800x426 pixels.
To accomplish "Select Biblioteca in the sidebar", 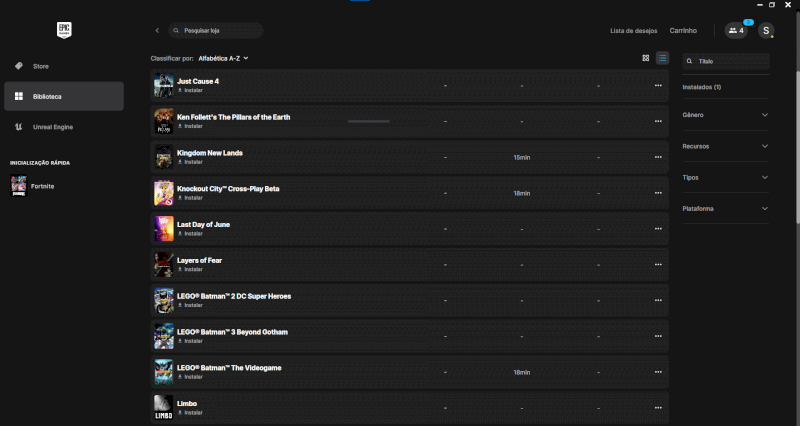I will tap(47, 96).
